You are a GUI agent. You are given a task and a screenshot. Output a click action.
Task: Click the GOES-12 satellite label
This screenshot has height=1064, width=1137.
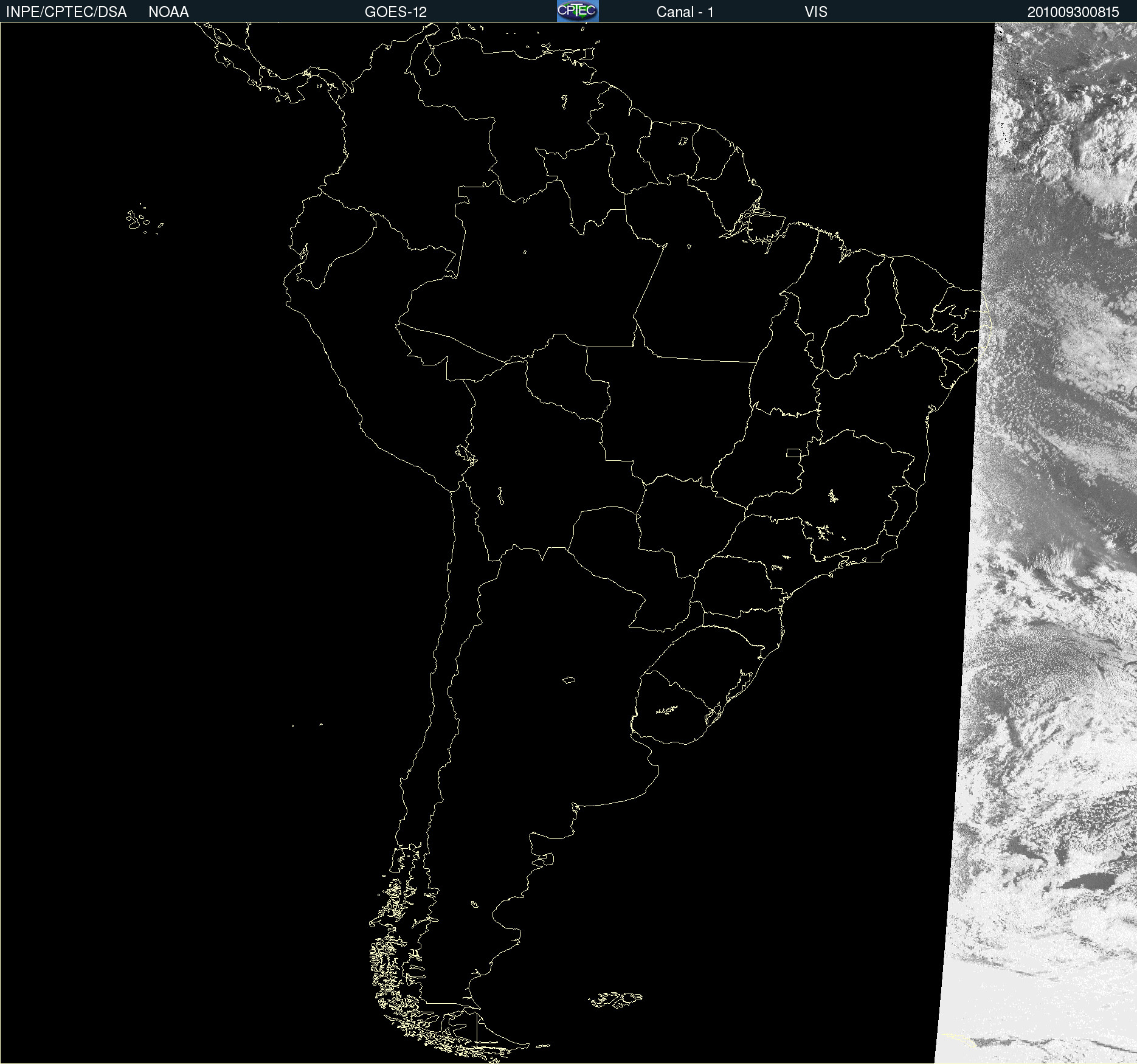pos(396,12)
